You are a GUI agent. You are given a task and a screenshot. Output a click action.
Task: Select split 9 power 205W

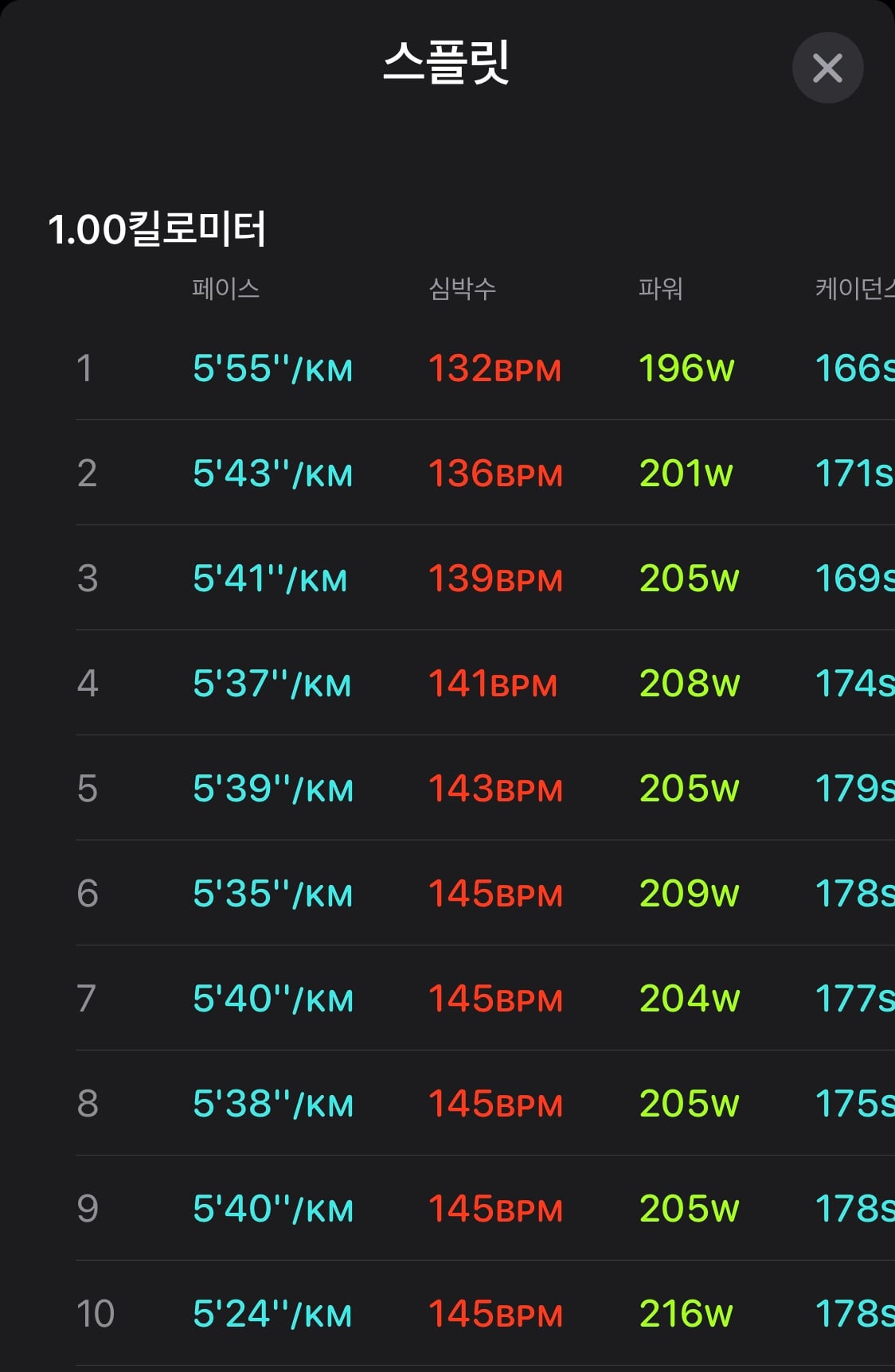690,1209
